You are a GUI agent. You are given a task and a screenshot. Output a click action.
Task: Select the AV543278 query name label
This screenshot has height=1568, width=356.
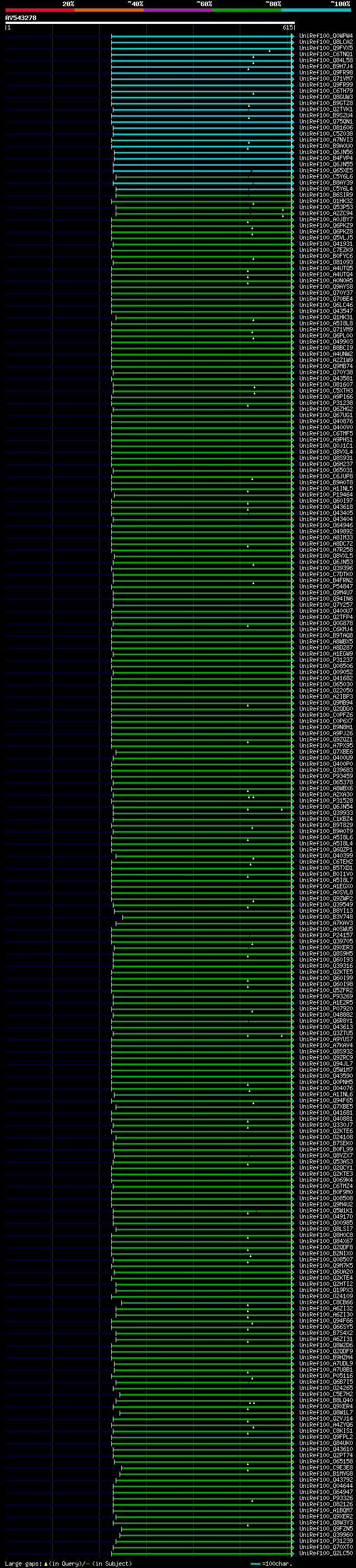pyautogui.click(x=21, y=18)
